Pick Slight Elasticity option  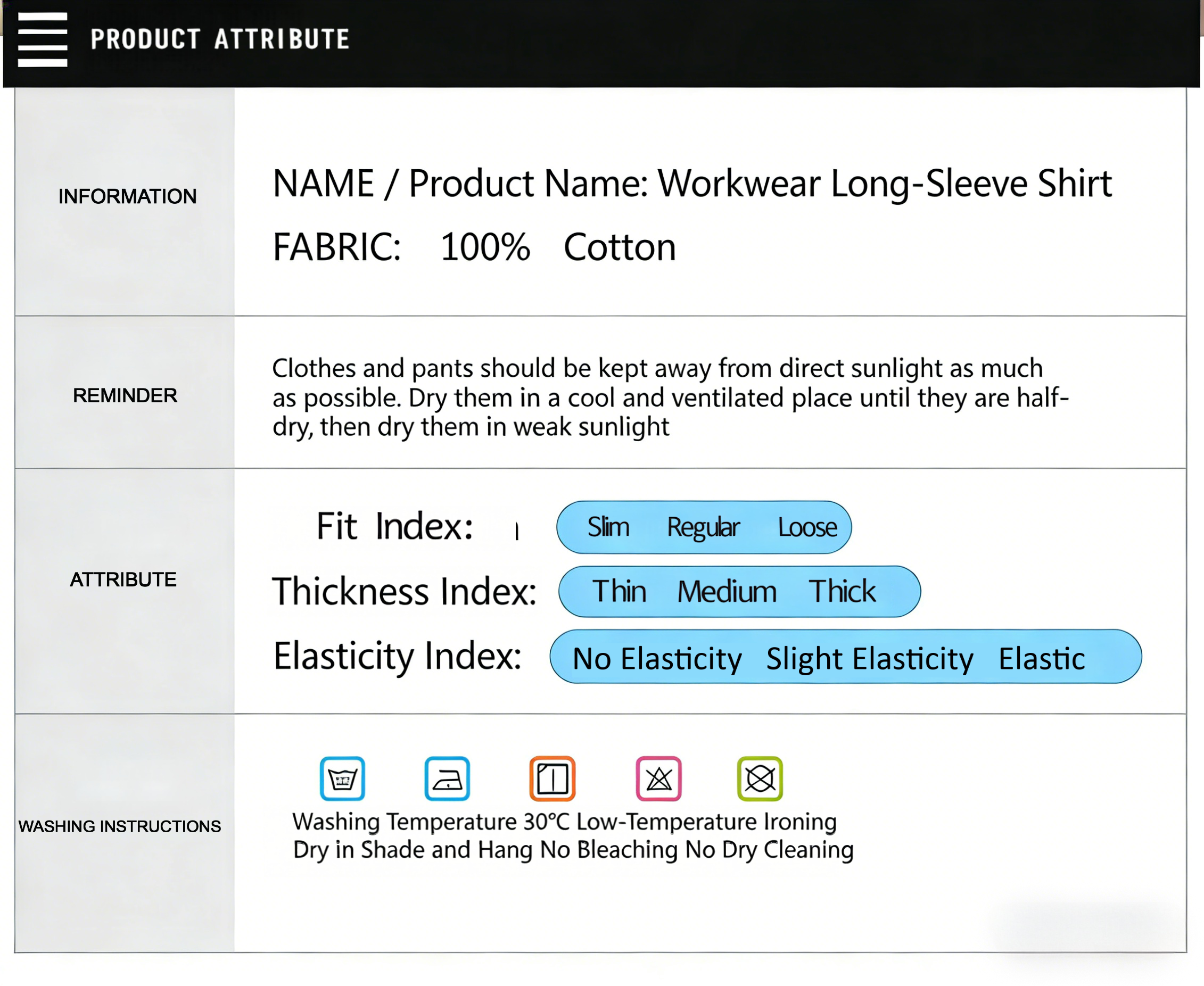pos(869,658)
